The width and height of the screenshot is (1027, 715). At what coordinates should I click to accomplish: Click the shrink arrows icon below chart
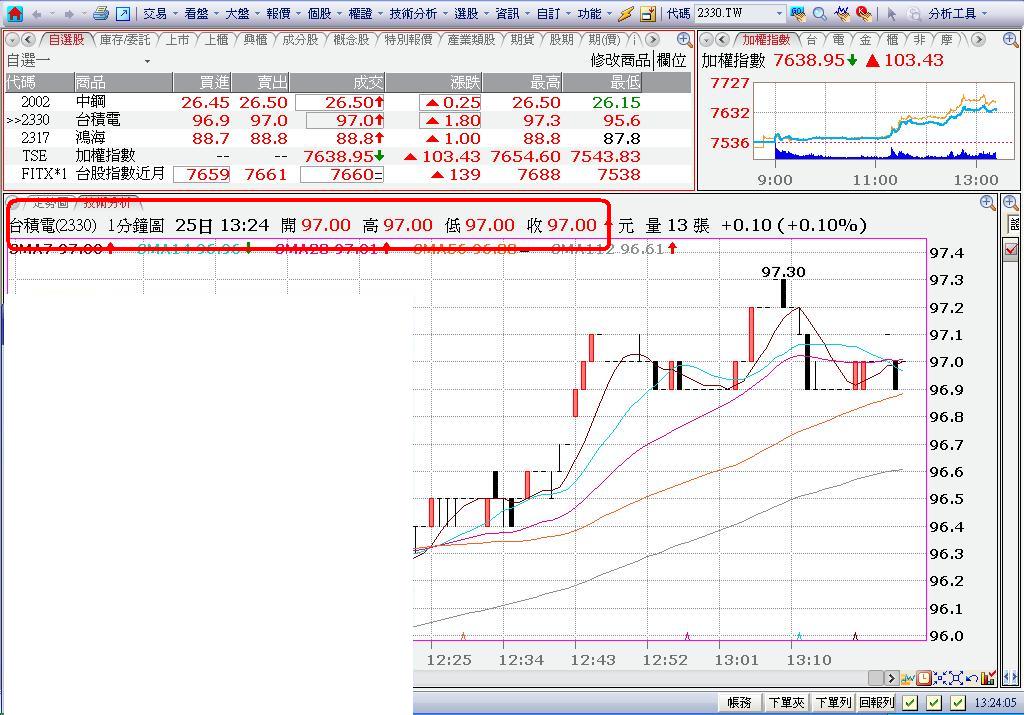click(x=940, y=678)
